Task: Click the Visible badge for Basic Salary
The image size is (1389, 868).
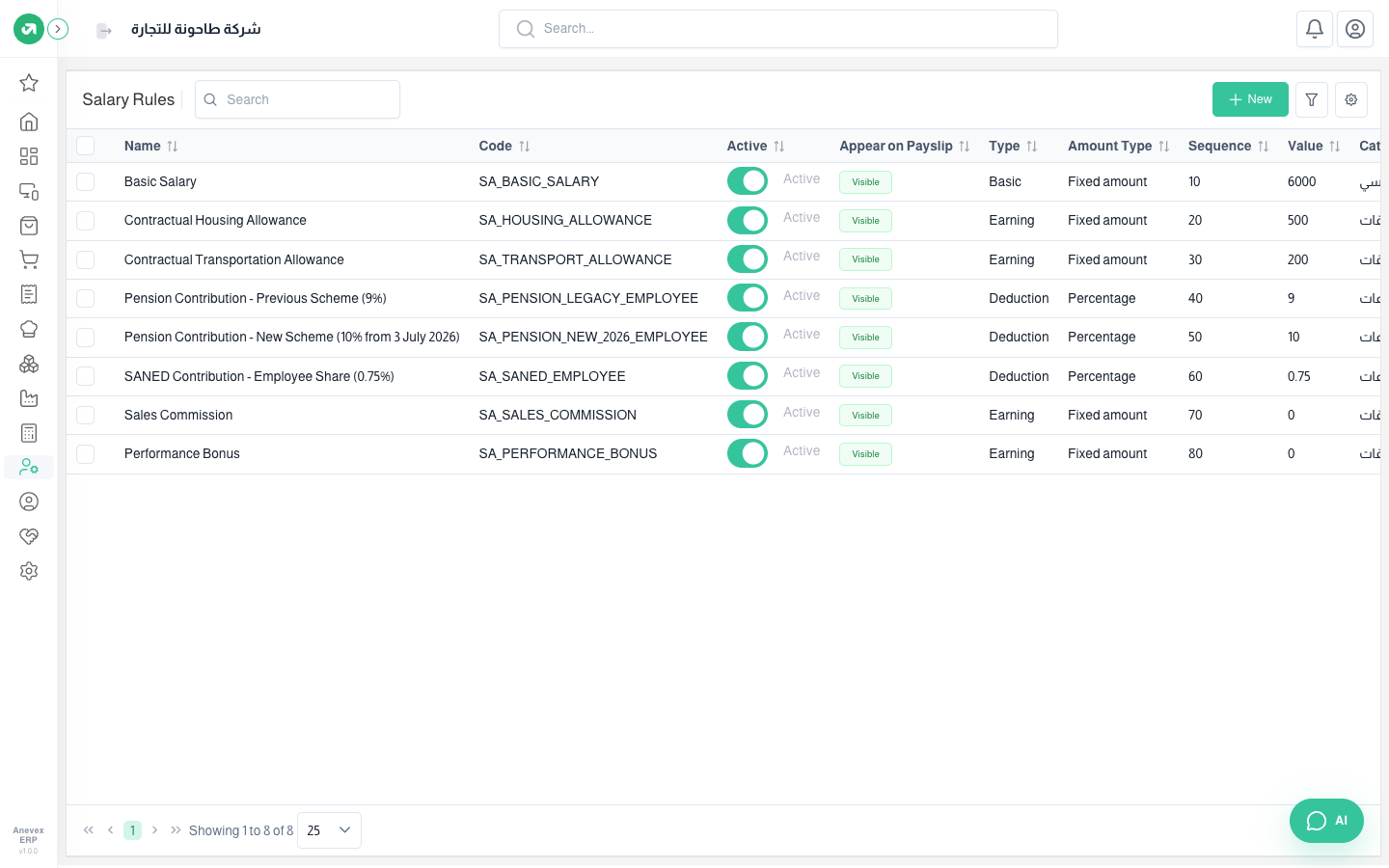Action: pos(865,182)
